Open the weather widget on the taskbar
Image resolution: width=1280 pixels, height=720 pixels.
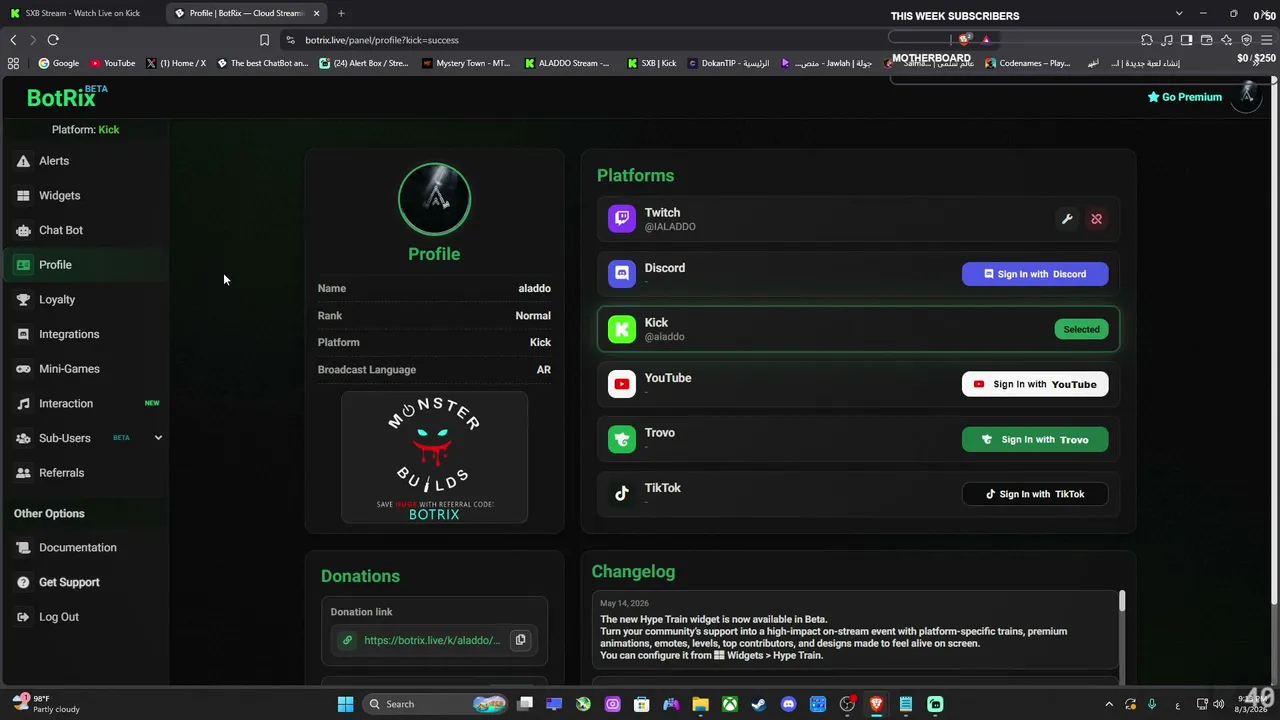coord(45,704)
